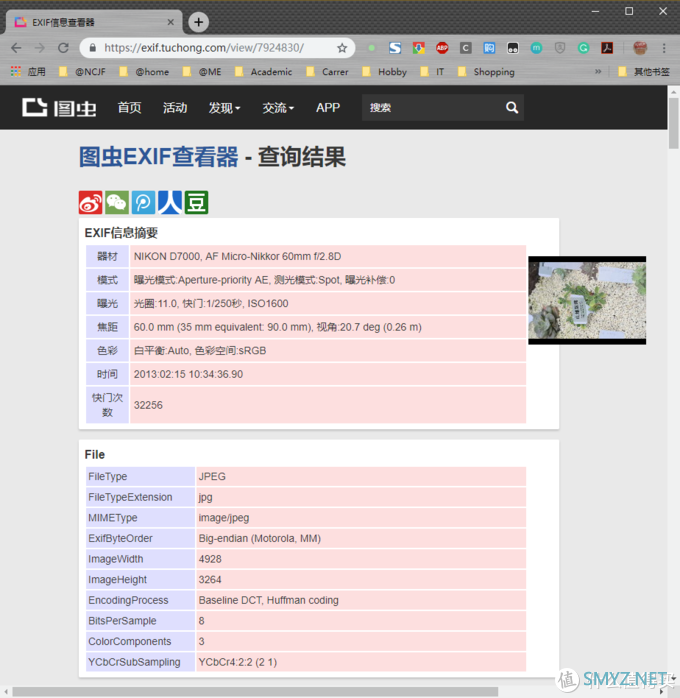Click the ImageWidth value 4928

(x=210, y=559)
